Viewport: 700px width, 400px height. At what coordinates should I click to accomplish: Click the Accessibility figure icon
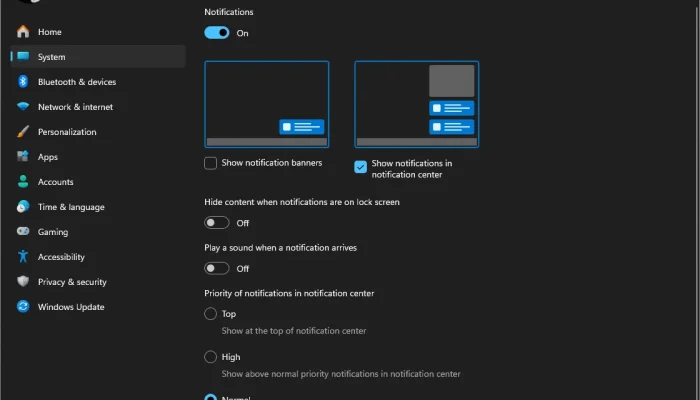tap(23, 257)
